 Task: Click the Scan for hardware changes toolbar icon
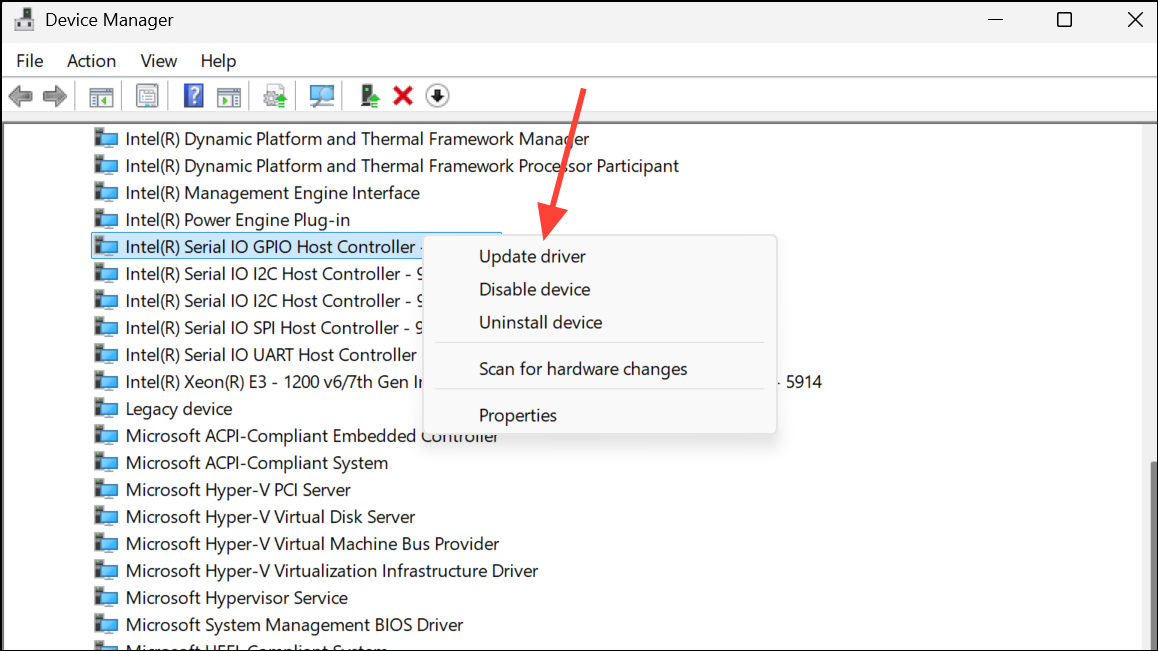point(320,95)
